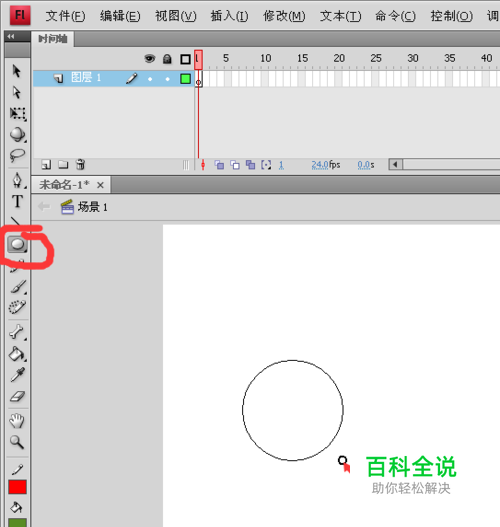500x527 pixels.
Task: Click the back arrow in the edit bar
Action: tap(44, 206)
